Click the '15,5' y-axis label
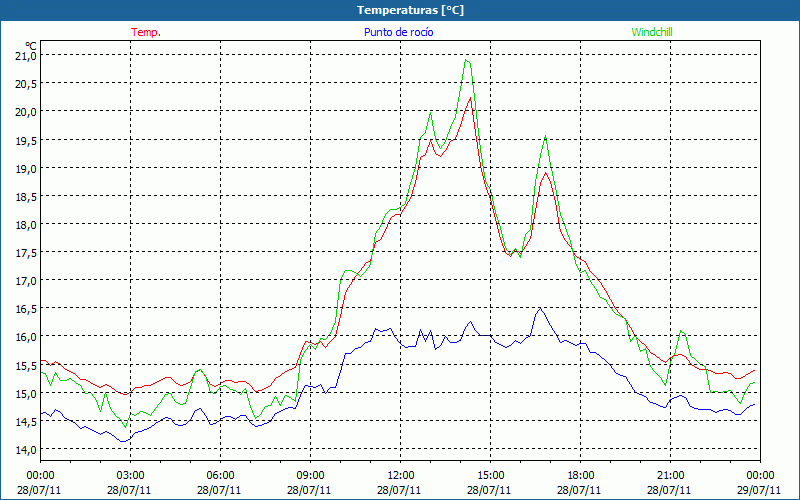 coord(26,365)
